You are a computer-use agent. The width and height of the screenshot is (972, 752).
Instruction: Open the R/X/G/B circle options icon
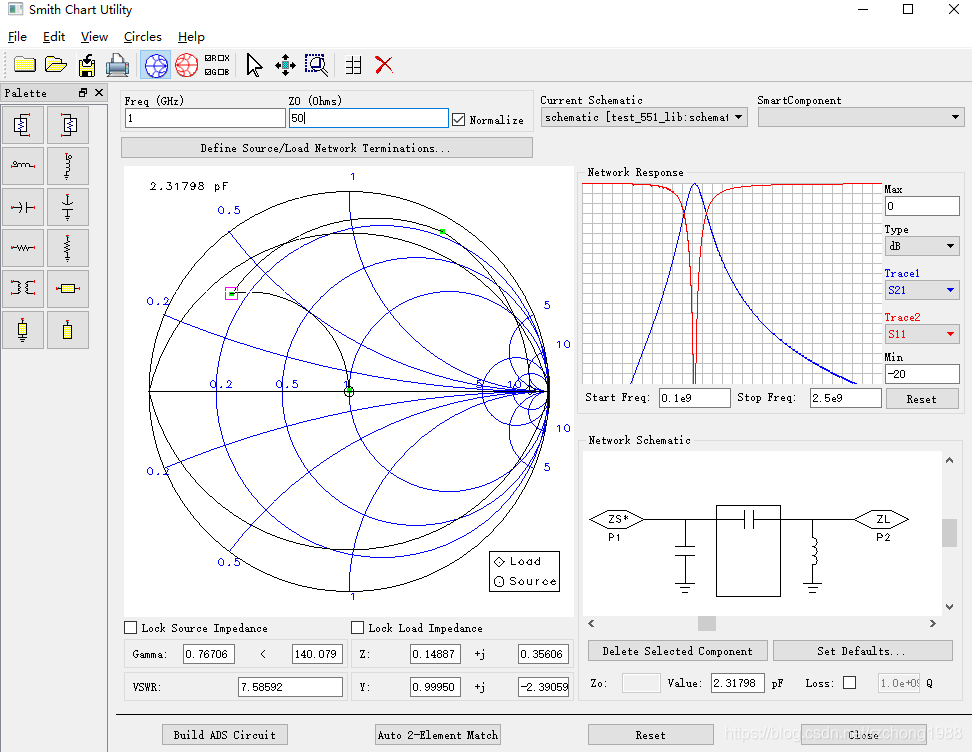217,64
